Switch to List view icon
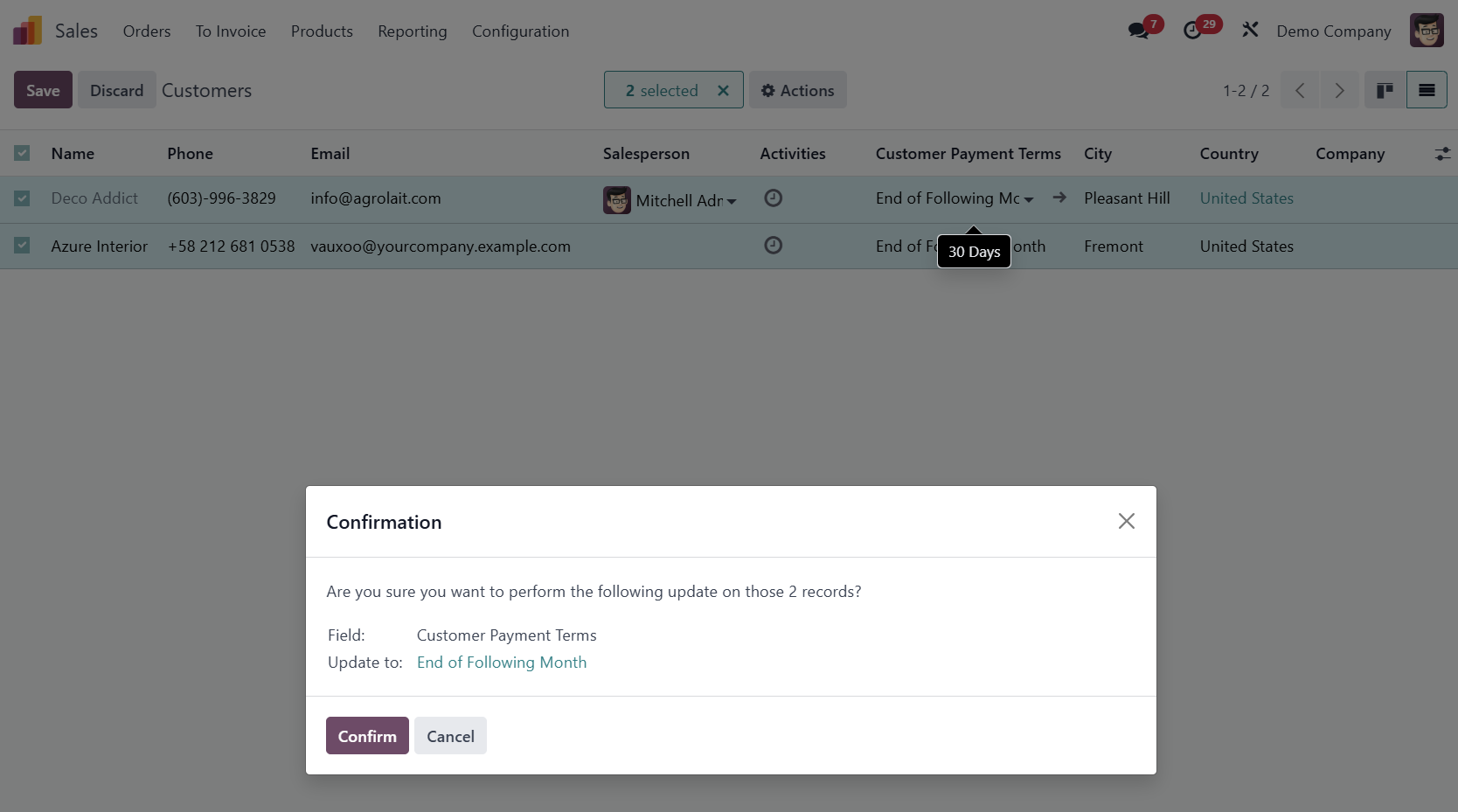 coord(1427,90)
